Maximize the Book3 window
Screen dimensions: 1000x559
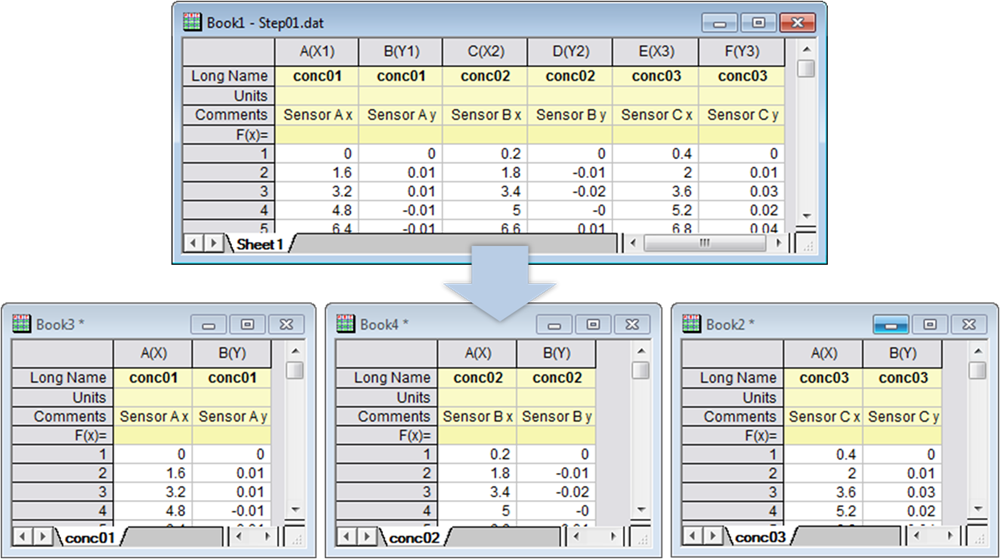[247, 324]
